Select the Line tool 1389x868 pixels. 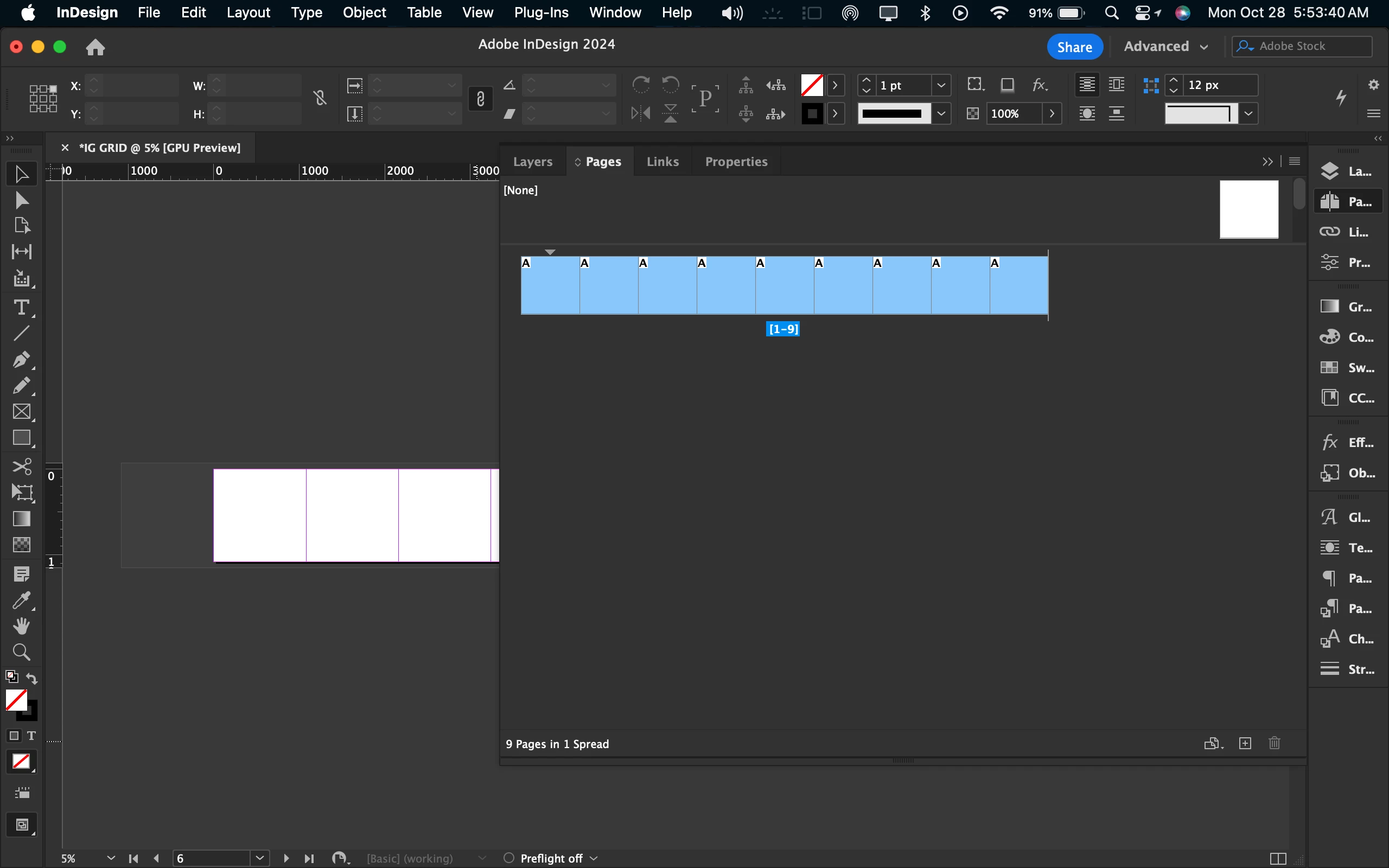(21, 334)
